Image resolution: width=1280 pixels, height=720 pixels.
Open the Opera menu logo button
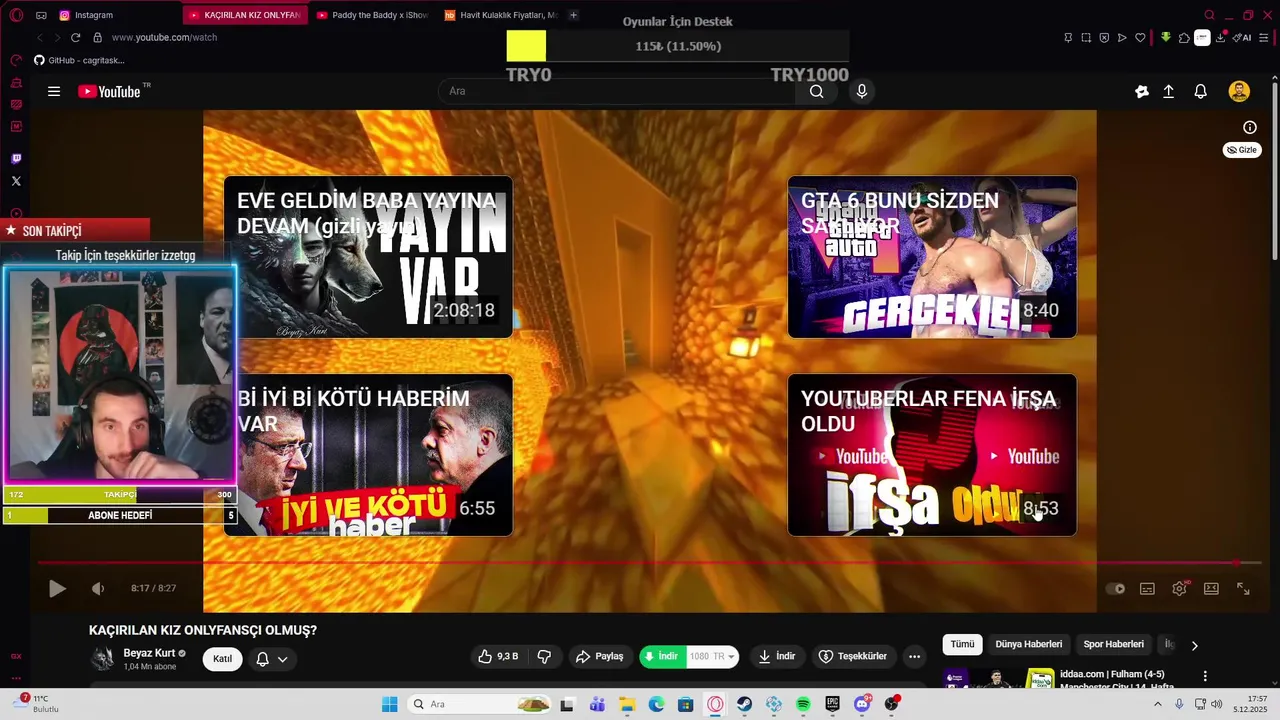tap(16, 15)
